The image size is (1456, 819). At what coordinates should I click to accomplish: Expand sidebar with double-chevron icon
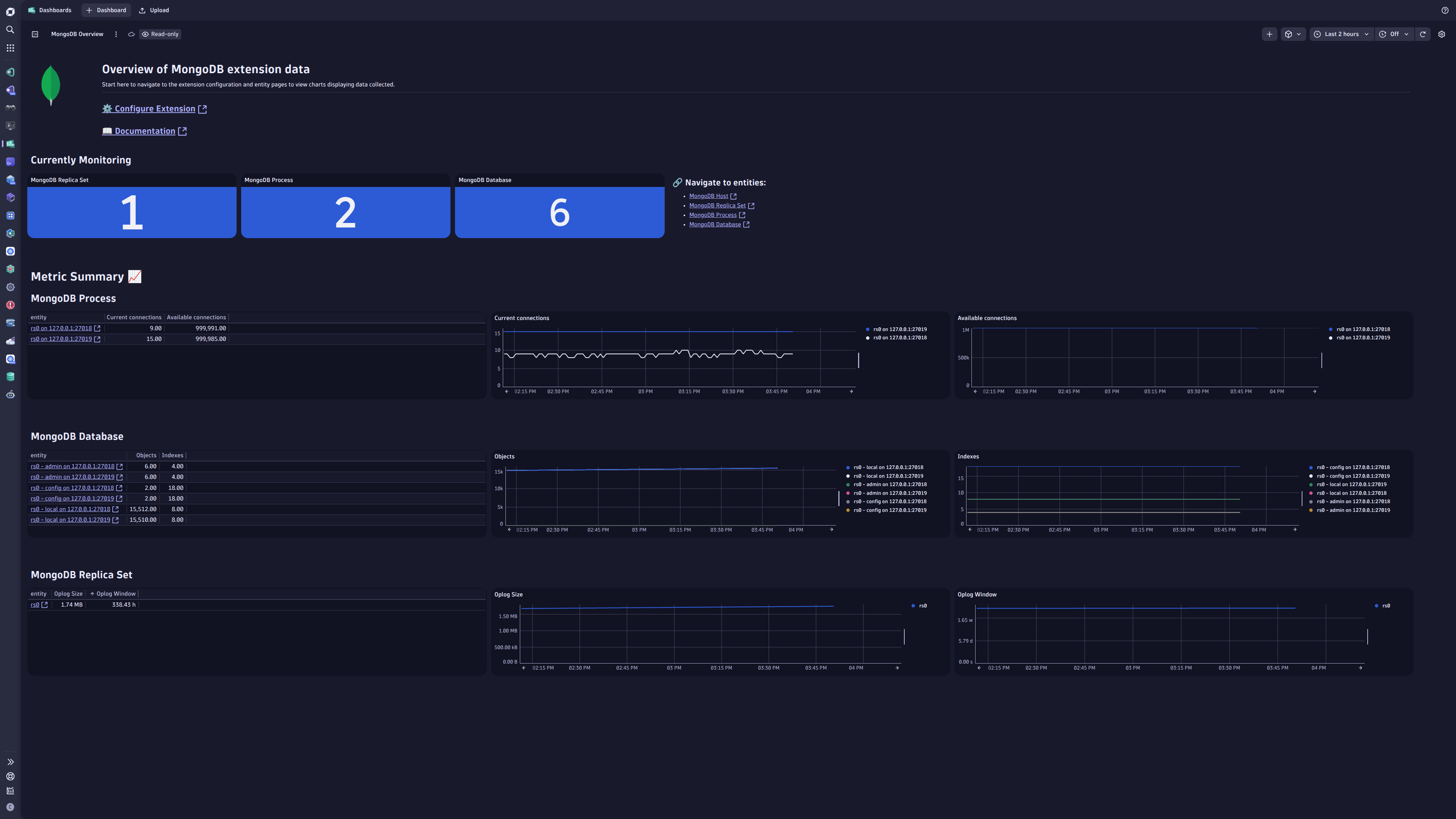click(x=10, y=762)
